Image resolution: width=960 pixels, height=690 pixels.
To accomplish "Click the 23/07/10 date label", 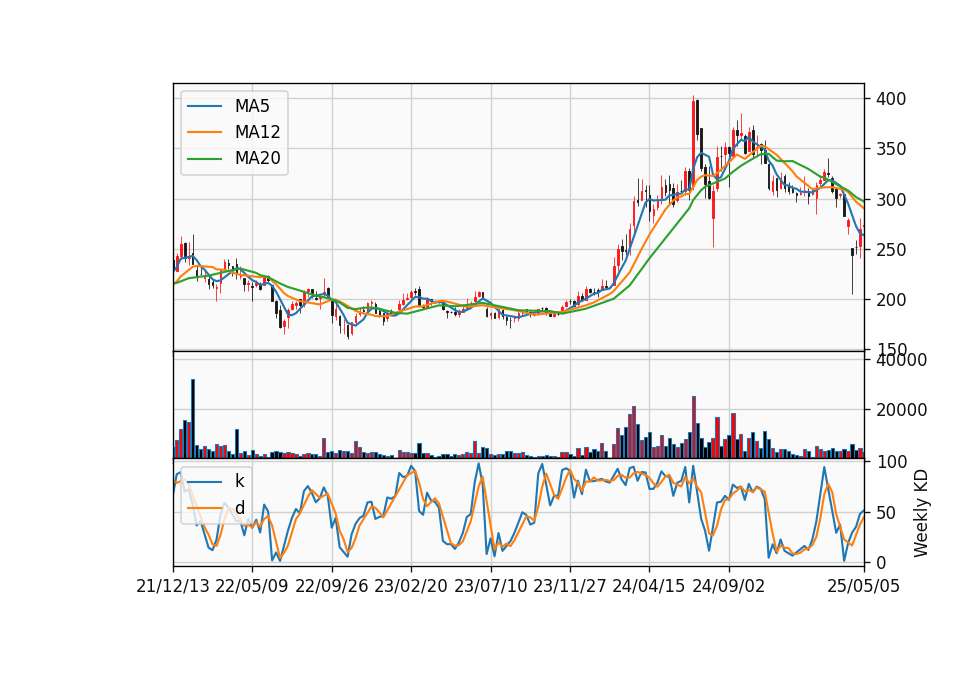I will [490, 586].
